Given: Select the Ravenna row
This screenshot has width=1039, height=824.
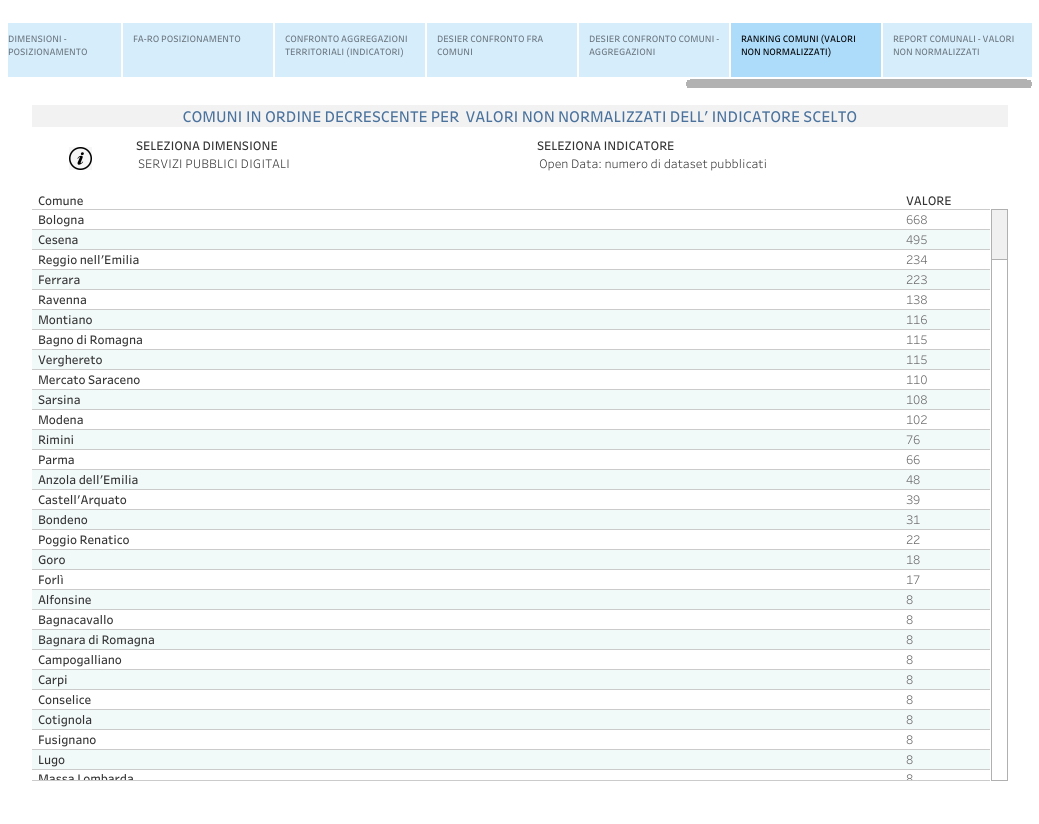Looking at the screenshot, I should (511, 300).
